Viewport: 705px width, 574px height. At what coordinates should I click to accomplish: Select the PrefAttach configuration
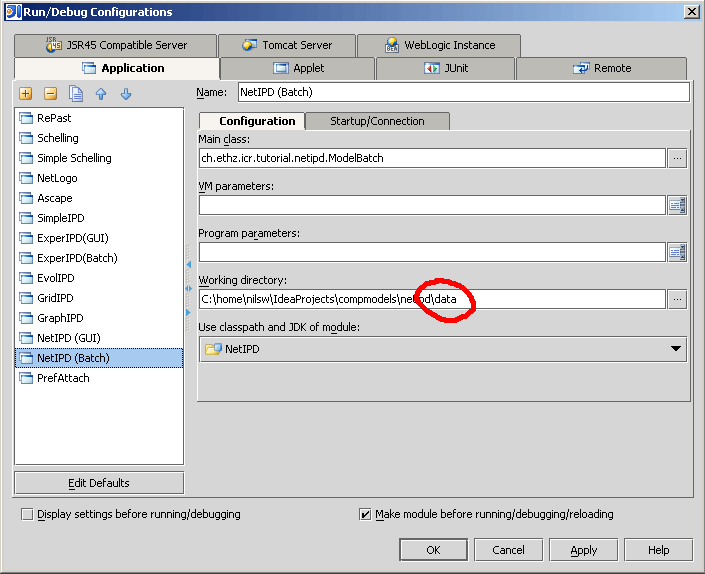coord(99,378)
